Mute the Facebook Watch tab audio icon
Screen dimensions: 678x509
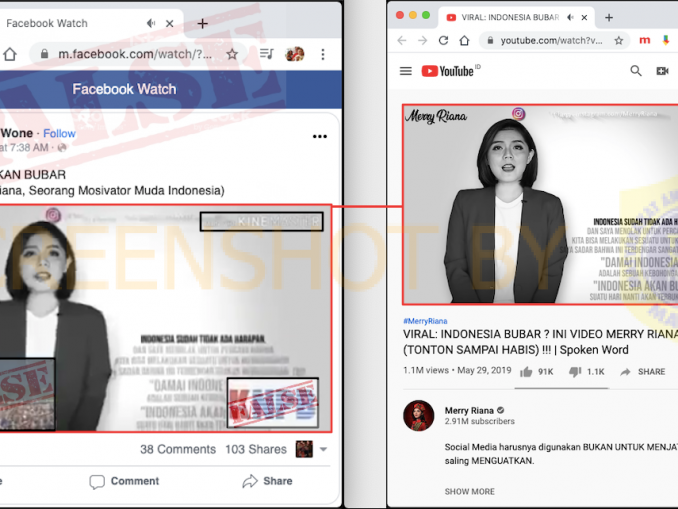(150, 23)
